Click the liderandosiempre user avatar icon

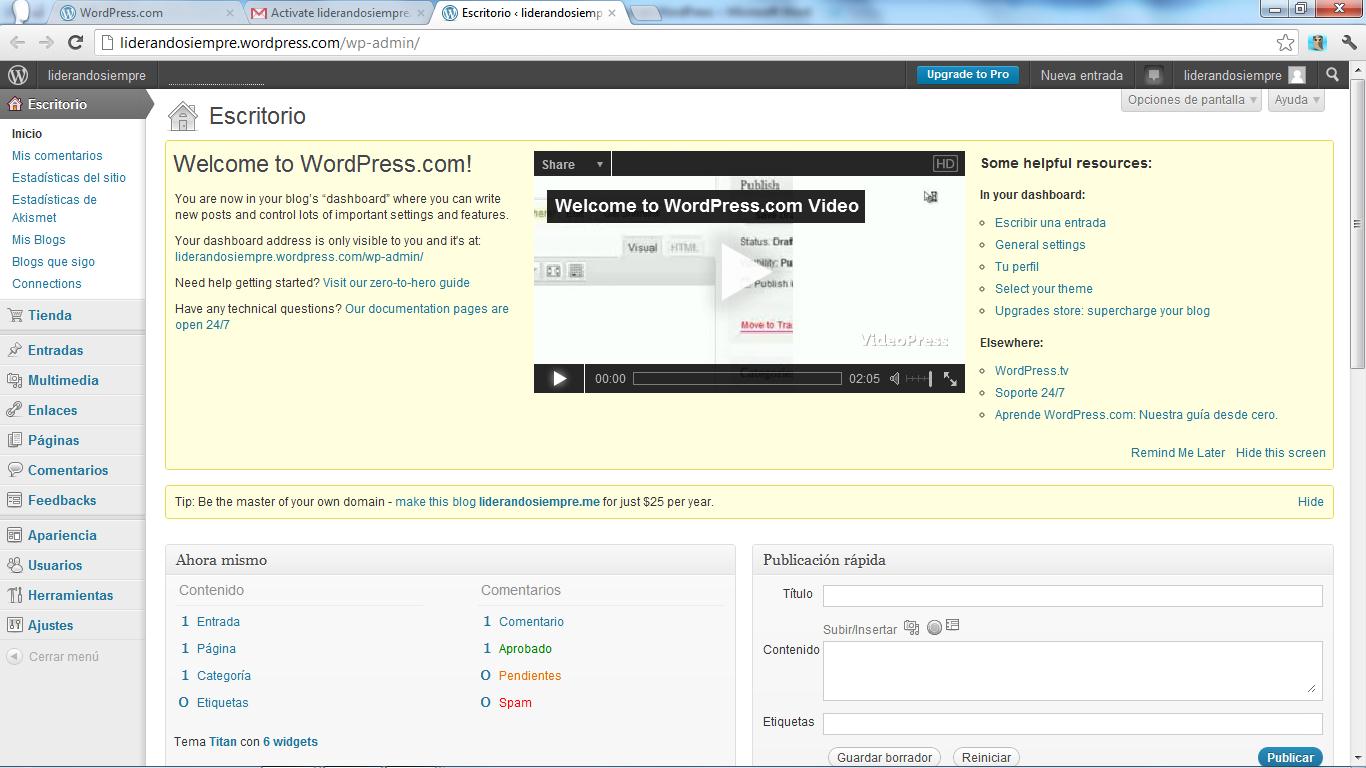coord(1297,75)
